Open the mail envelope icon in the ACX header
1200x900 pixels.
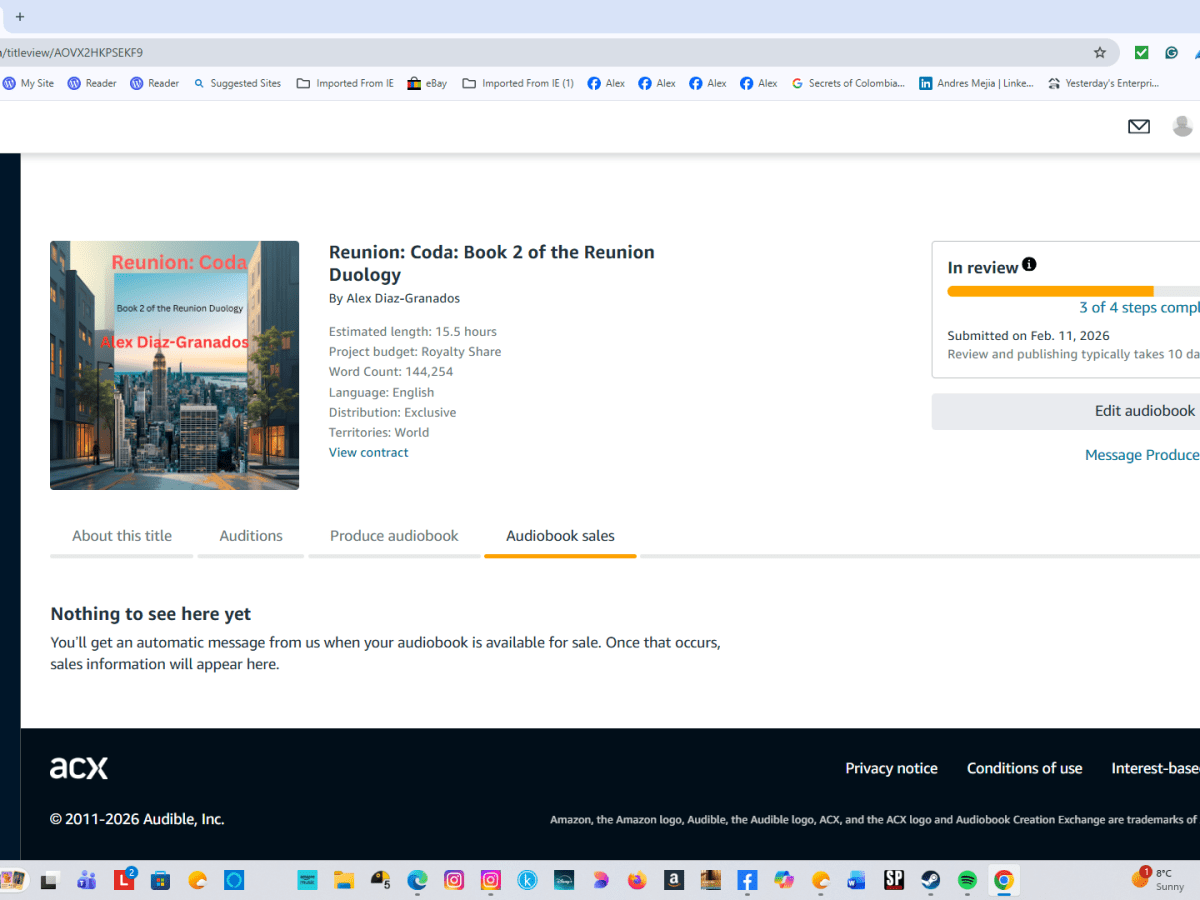(x=1138, y=126)
